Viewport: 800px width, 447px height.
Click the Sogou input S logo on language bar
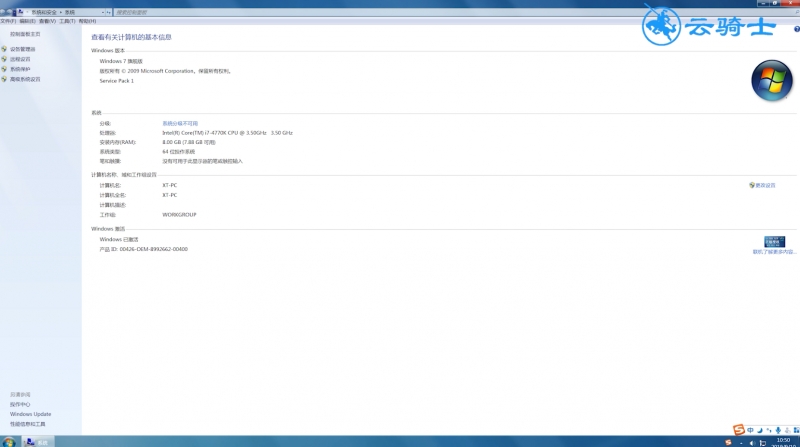tap(739, 430)
